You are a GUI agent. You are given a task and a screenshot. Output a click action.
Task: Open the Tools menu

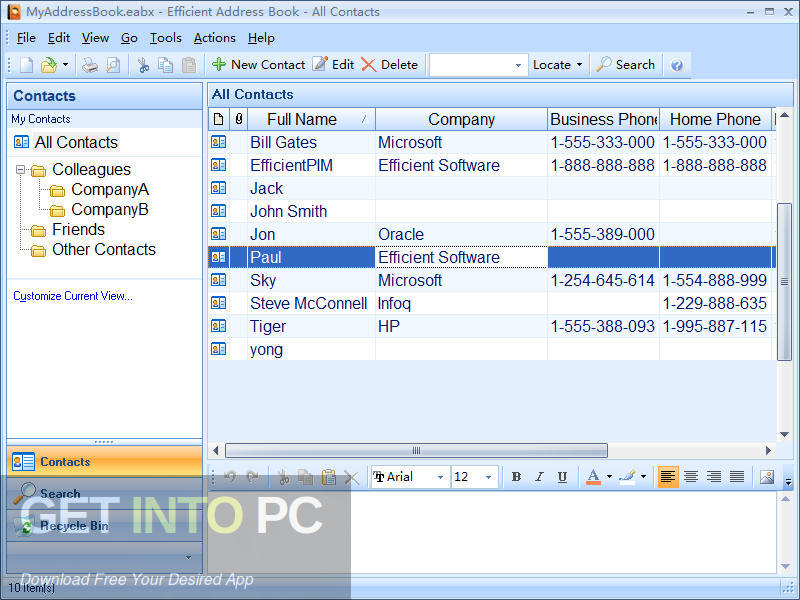[x=165, y=38]
